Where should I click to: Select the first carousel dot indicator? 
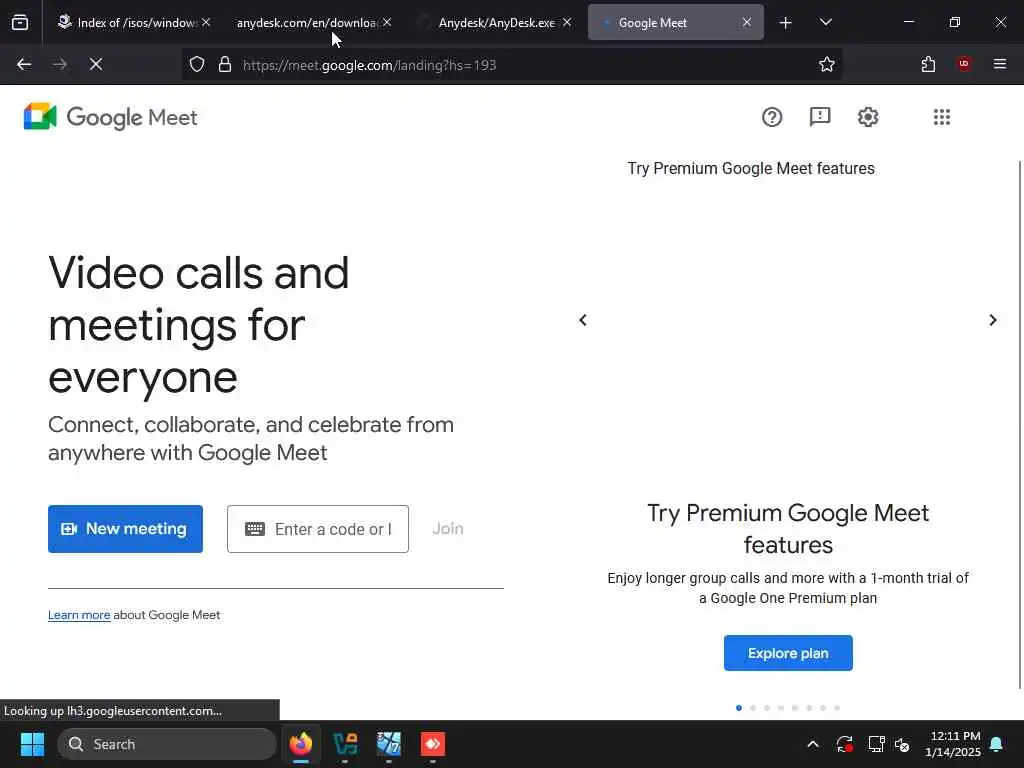pos(739,708)
